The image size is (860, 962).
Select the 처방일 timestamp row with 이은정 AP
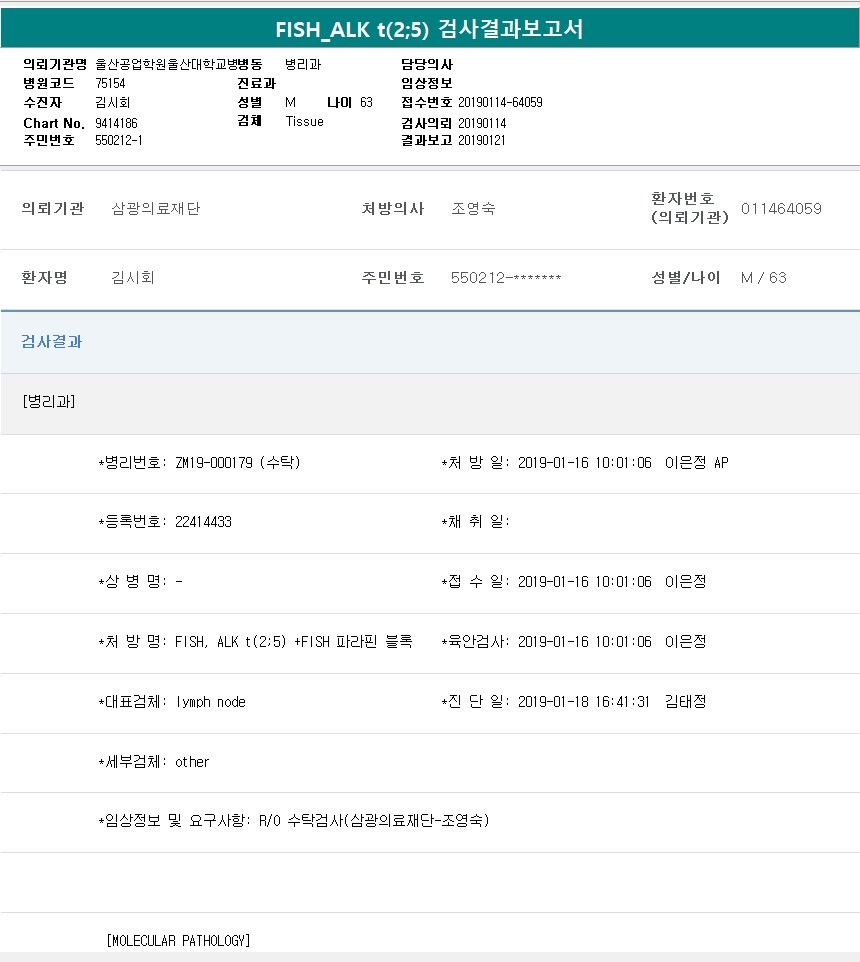pyautogui.click(x=585, y=462)
